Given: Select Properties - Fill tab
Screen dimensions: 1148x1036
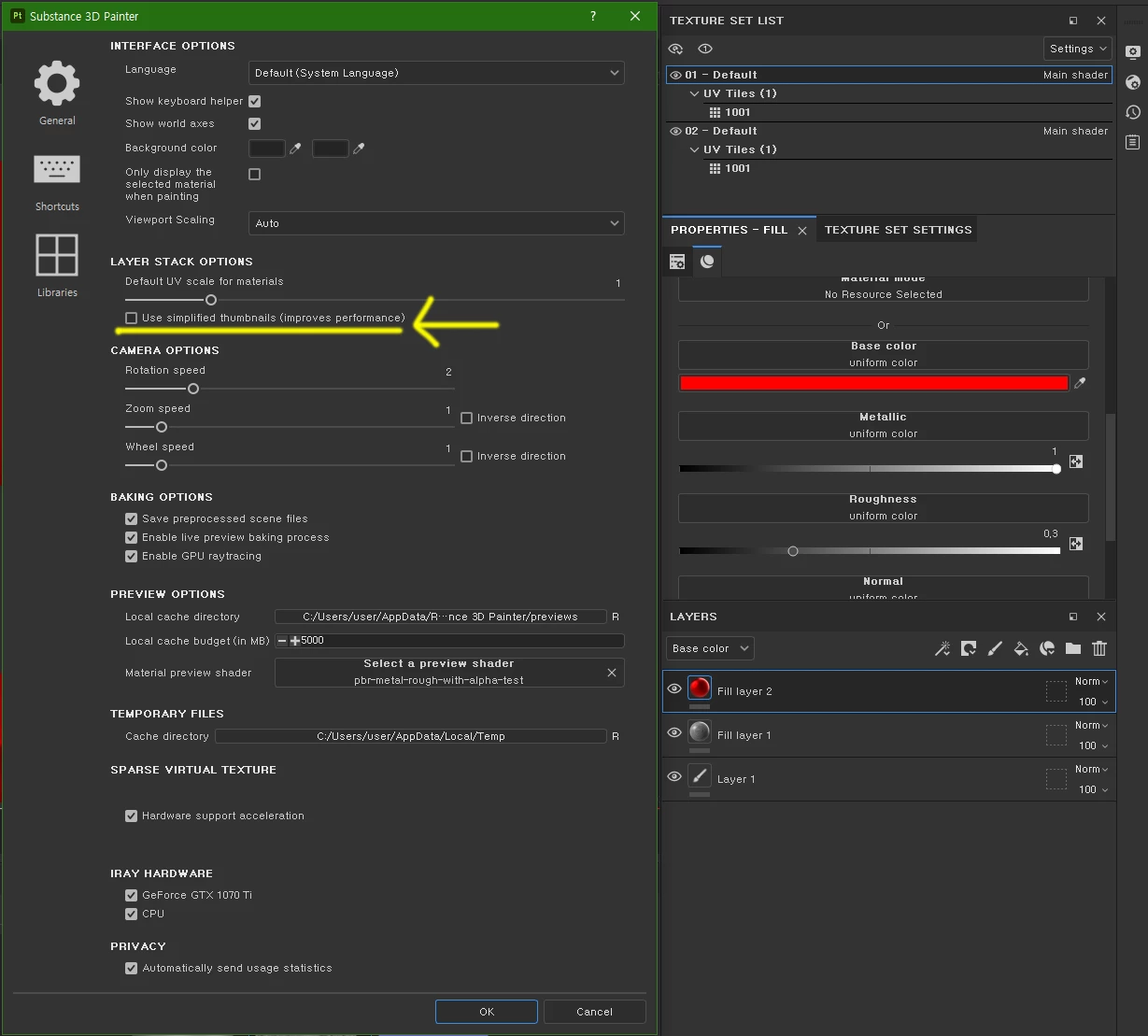Looking at the screenshot, I should (x=729, y=230).
